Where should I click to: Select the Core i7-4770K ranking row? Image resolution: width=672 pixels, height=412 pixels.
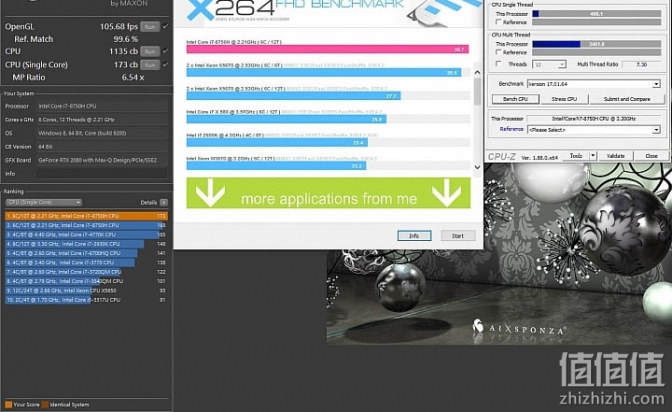[x=86, y=235]
